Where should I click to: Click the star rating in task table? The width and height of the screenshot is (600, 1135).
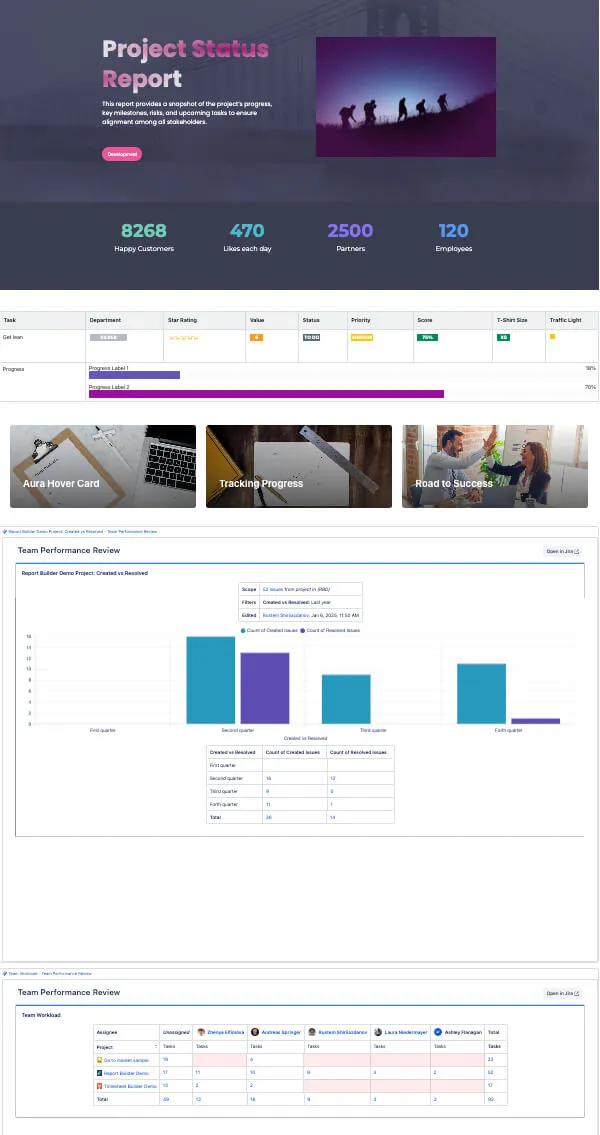[184, 338]
